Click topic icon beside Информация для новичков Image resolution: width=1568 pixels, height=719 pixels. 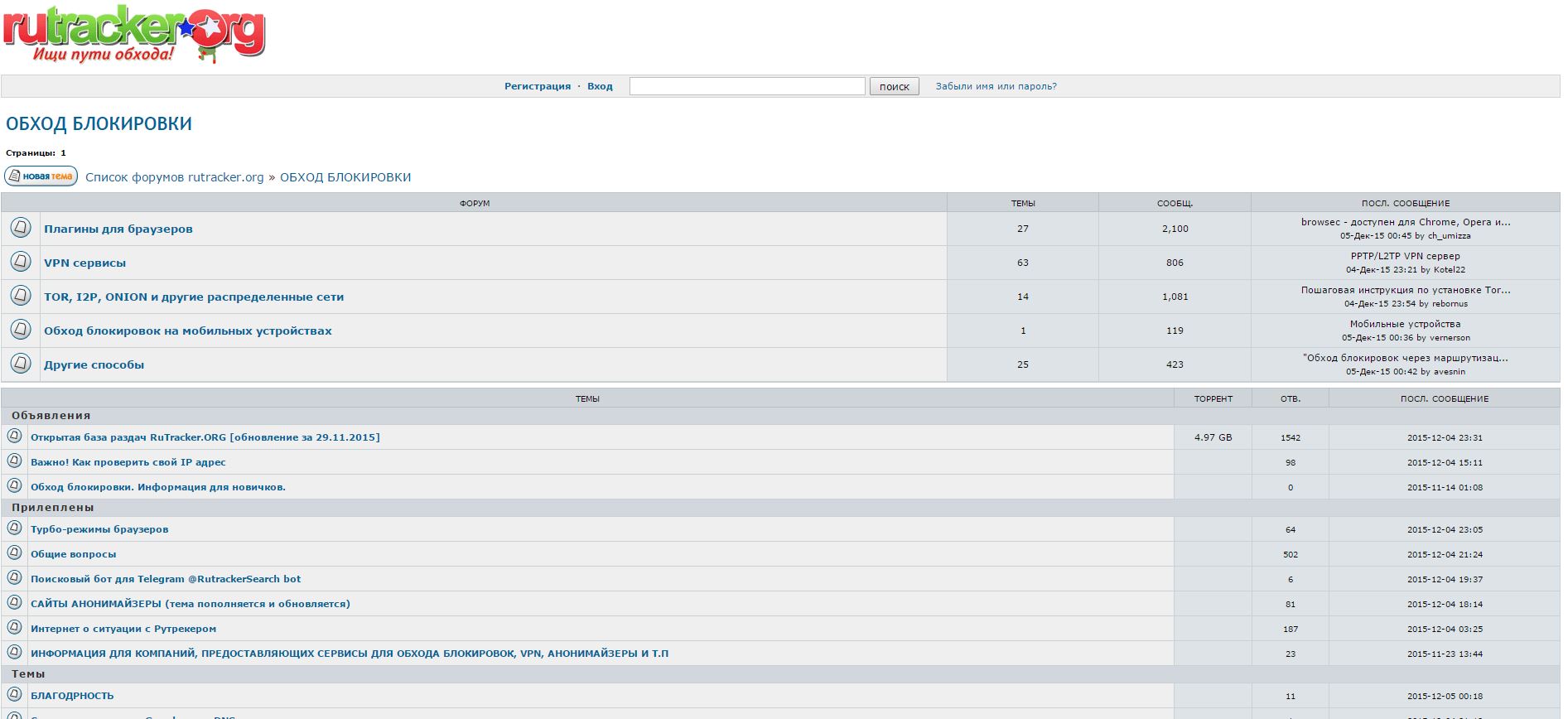click(14, 485)
